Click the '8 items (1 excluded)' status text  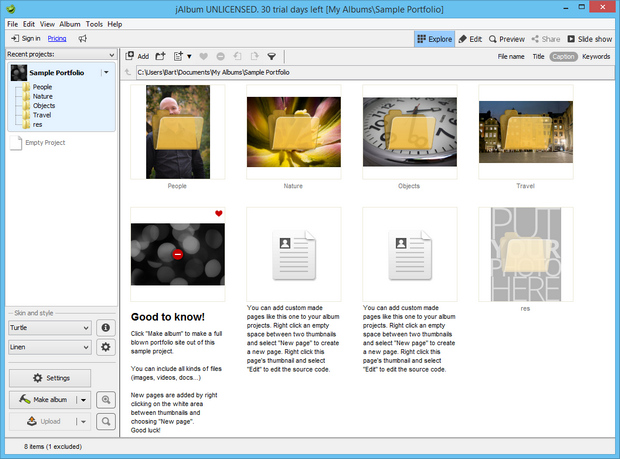(x=53, y=446)
